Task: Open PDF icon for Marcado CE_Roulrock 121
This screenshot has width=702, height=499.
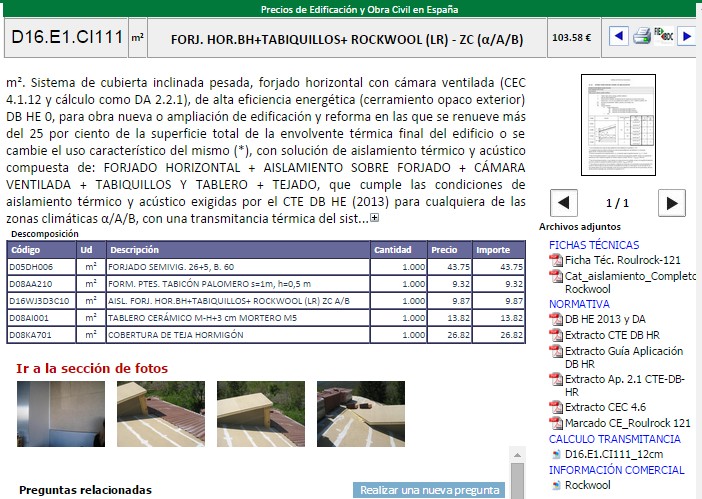Action: click(x=556, y=423)
